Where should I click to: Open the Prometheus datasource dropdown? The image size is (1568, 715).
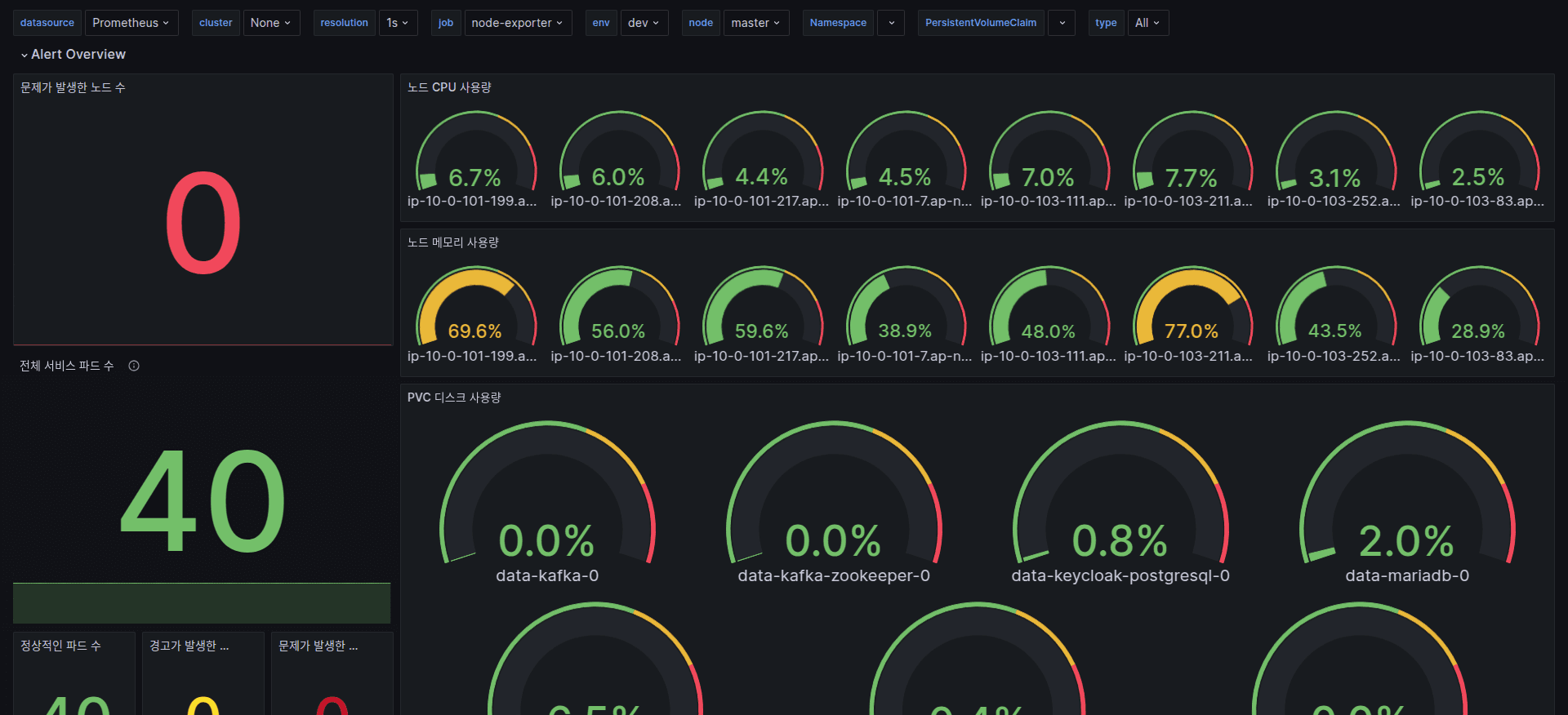tap(131, 23)
